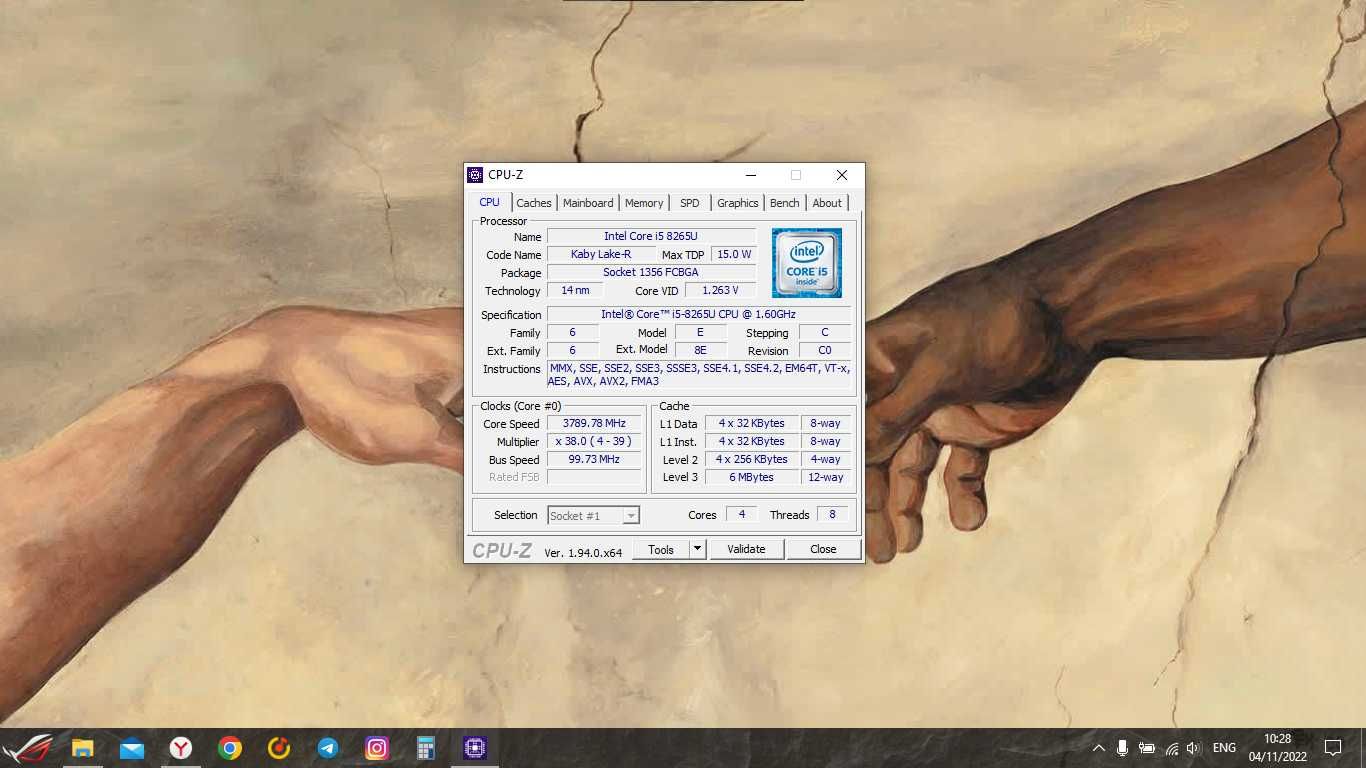Show hidden system tray icons
This screenshot has height=768, width=1366.
[1098, 748]
